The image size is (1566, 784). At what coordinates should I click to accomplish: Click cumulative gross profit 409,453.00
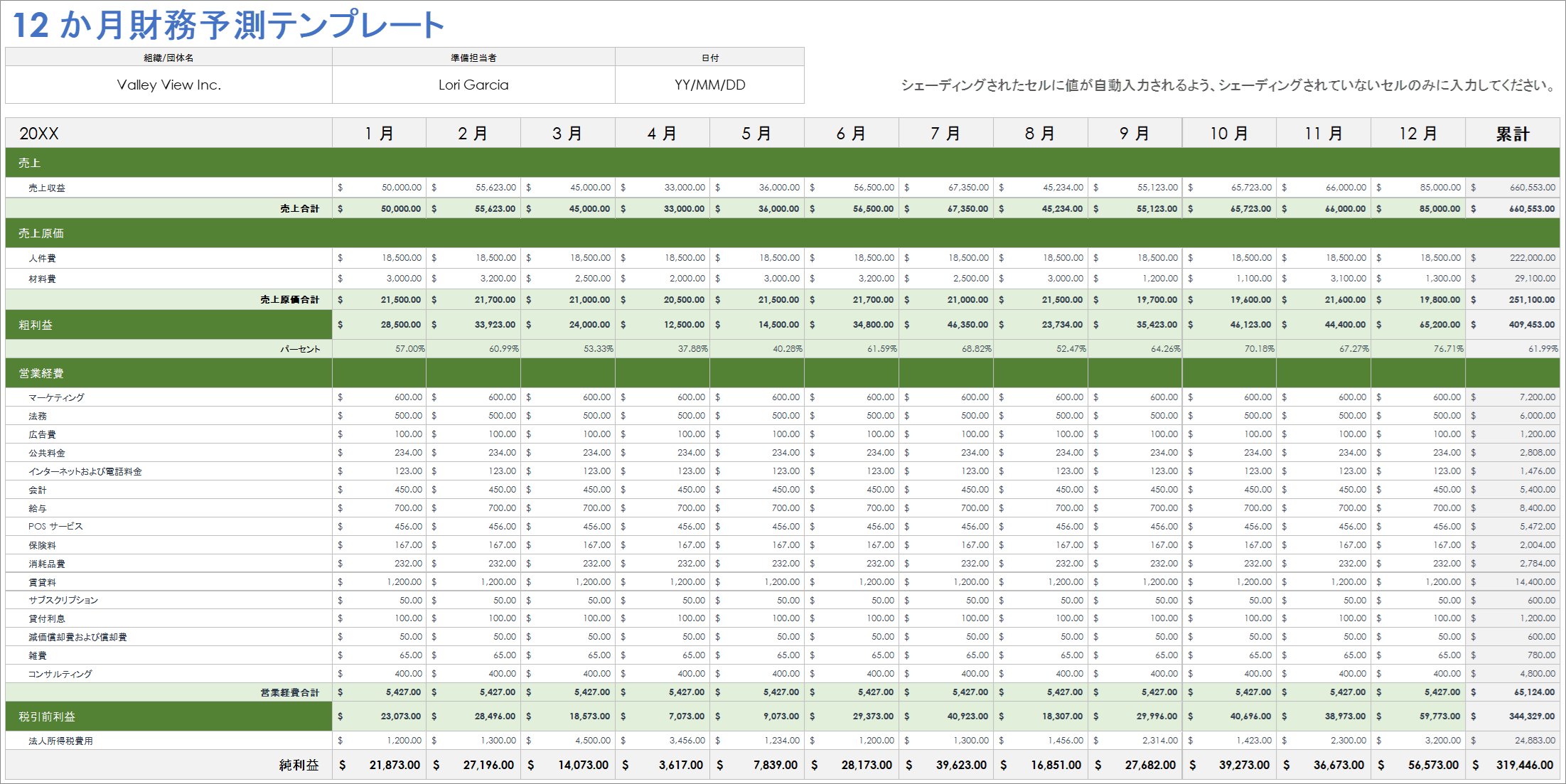(x=1513, y=325)
